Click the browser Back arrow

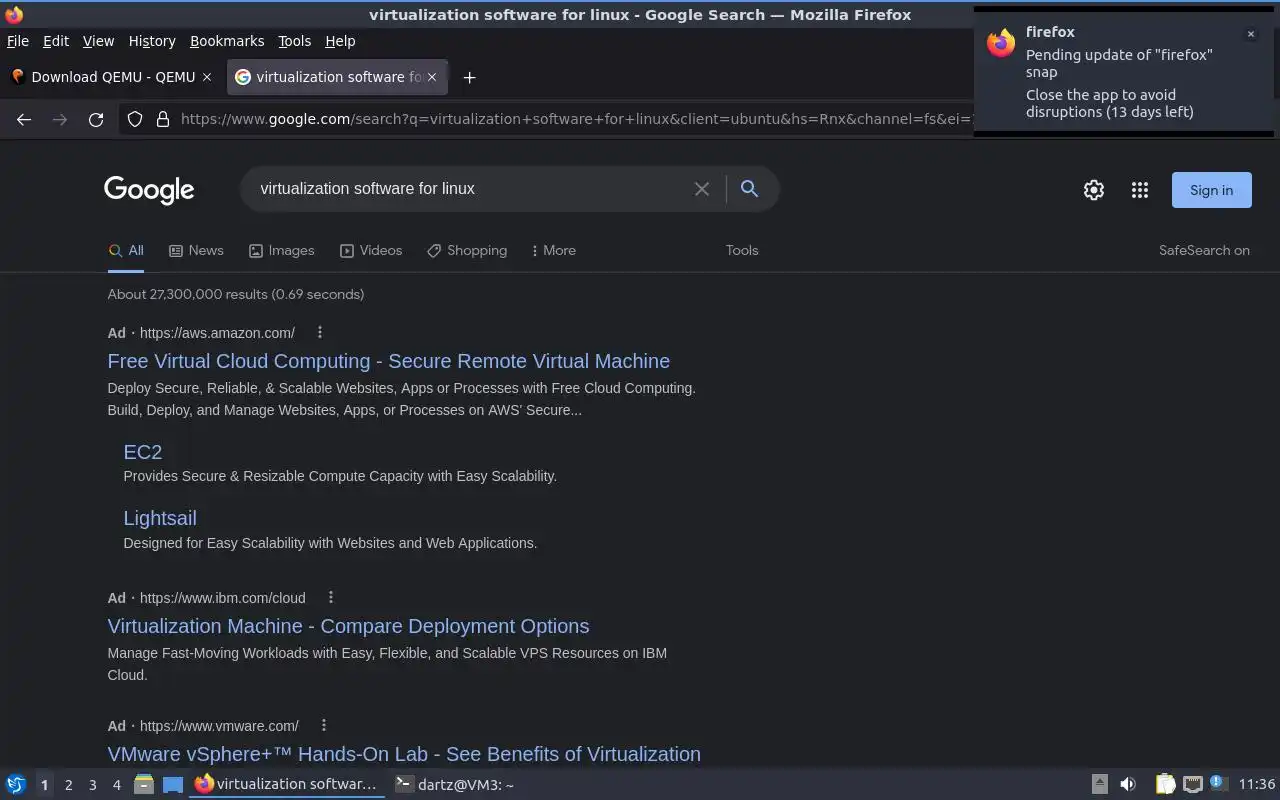click(x=24, y=119)
